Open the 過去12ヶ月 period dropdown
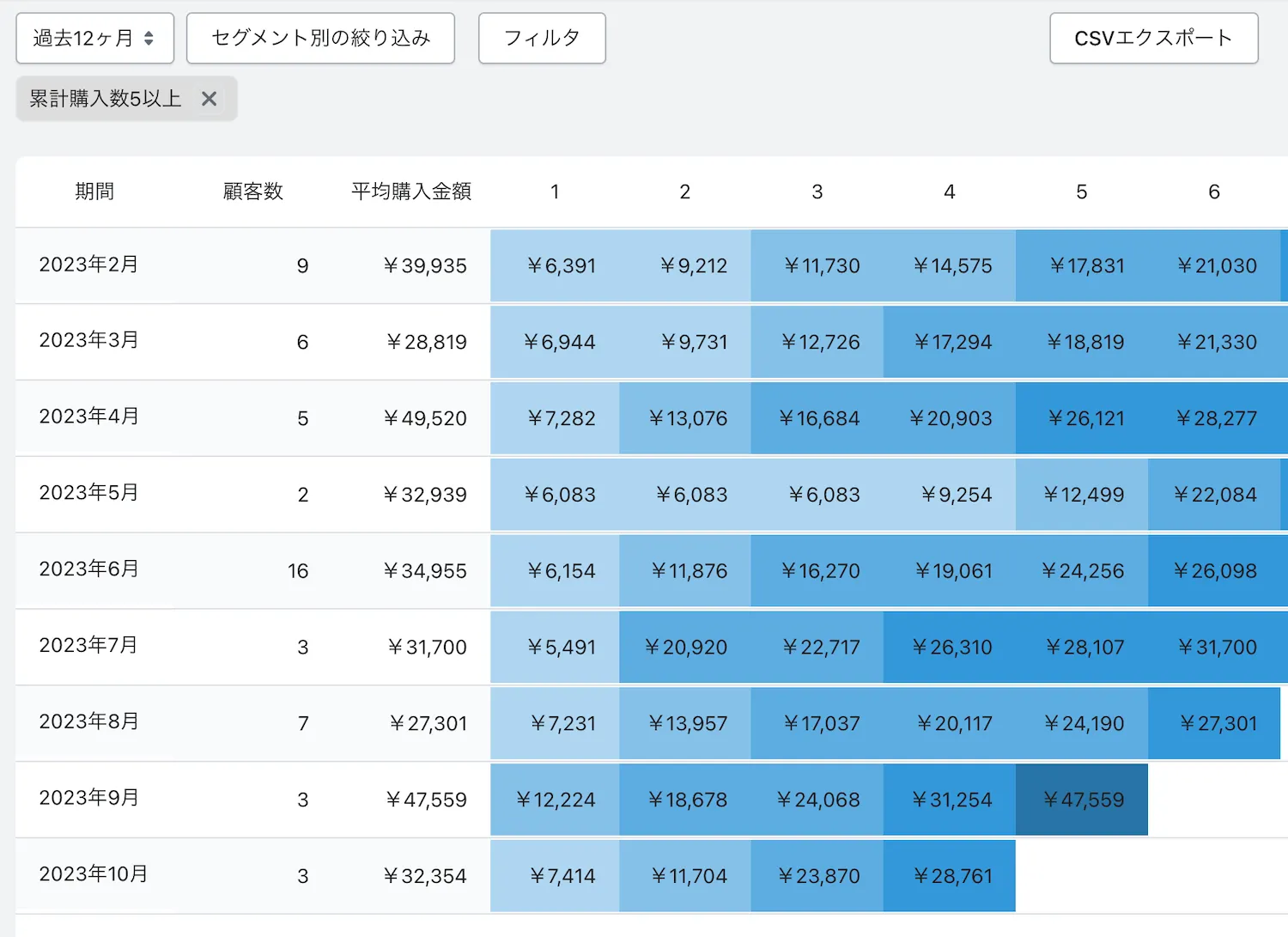The width and height of the screenshot is (1288, 937). 94,38
